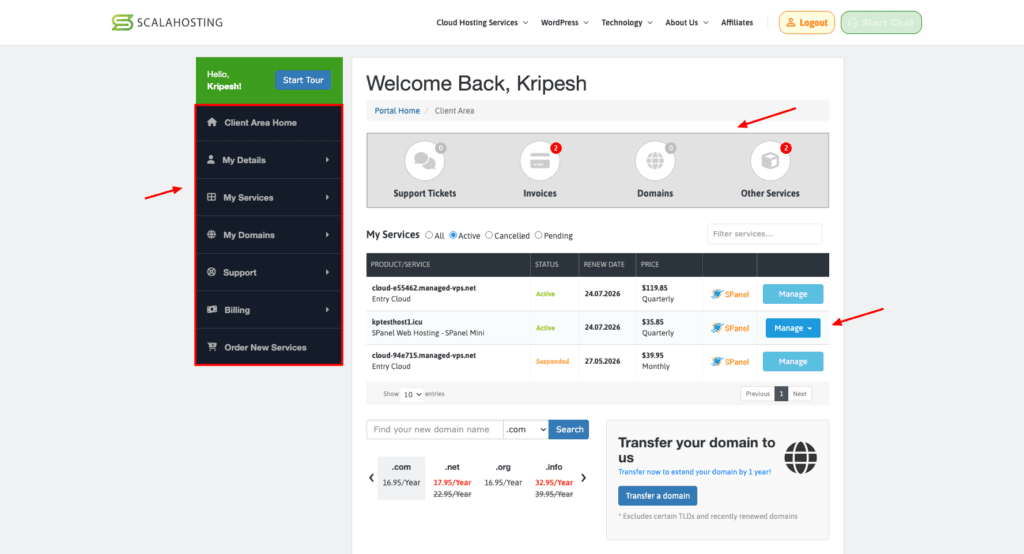The width and height of the screenshot is (1024, 554).
Task: Follow the Portal Home breadcrumb link
Action: [397, 110]
